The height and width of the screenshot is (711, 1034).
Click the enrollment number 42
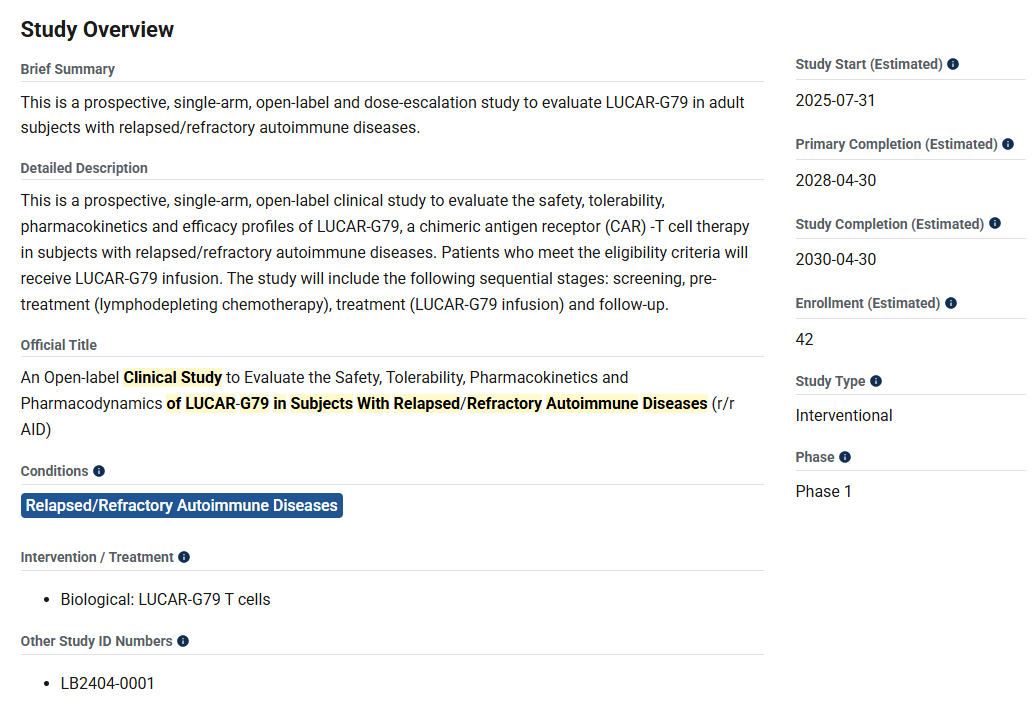[805, 340]
